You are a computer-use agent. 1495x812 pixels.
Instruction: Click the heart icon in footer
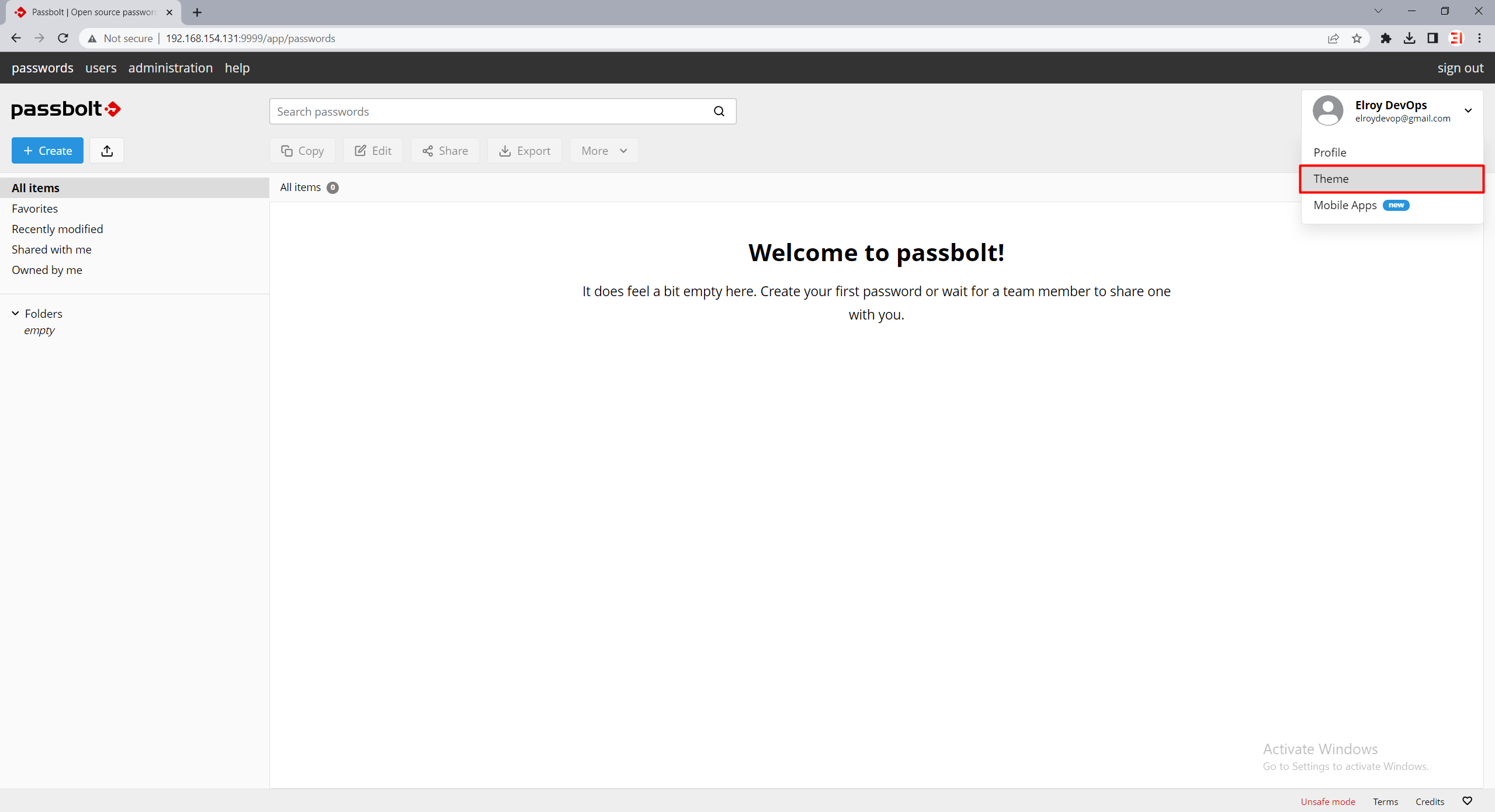[x=1468, y=801]
